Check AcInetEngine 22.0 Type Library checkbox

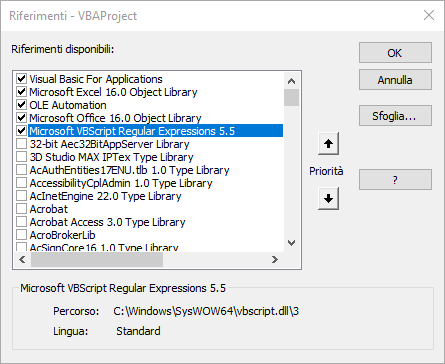click(21, 196)
